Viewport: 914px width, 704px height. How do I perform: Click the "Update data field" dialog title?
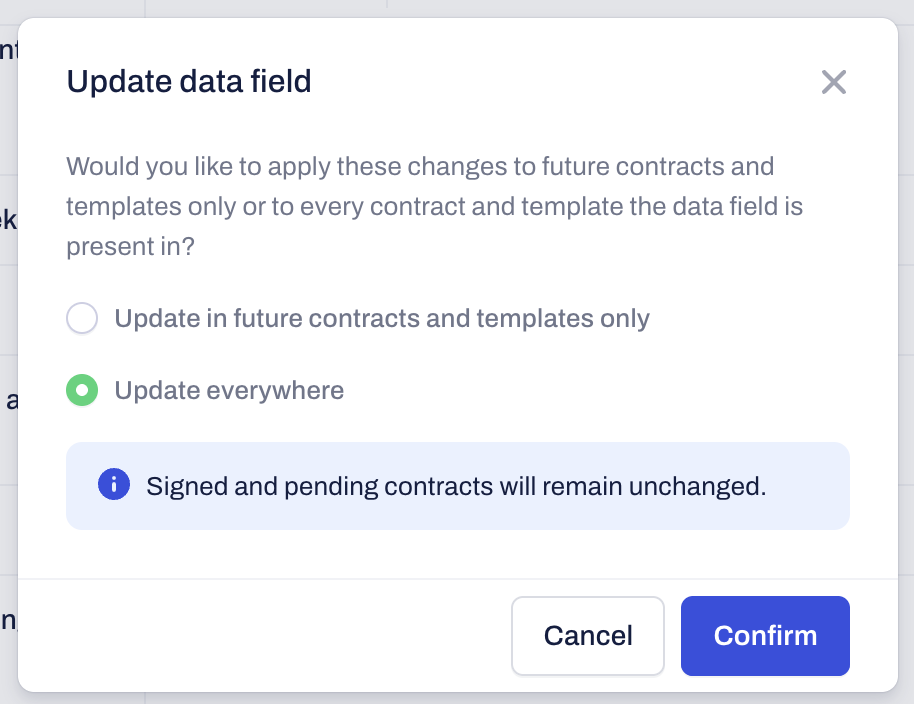[189, 81]
